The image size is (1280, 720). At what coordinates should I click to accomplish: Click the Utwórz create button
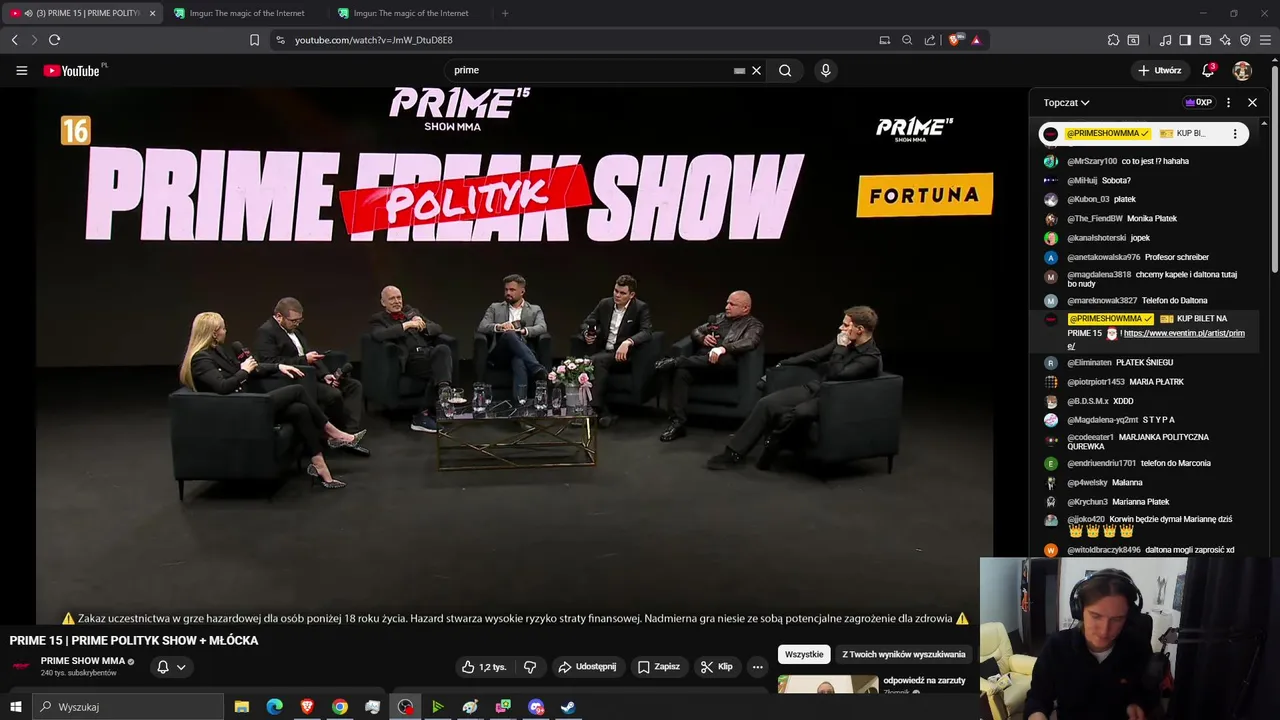(1159, 70)
